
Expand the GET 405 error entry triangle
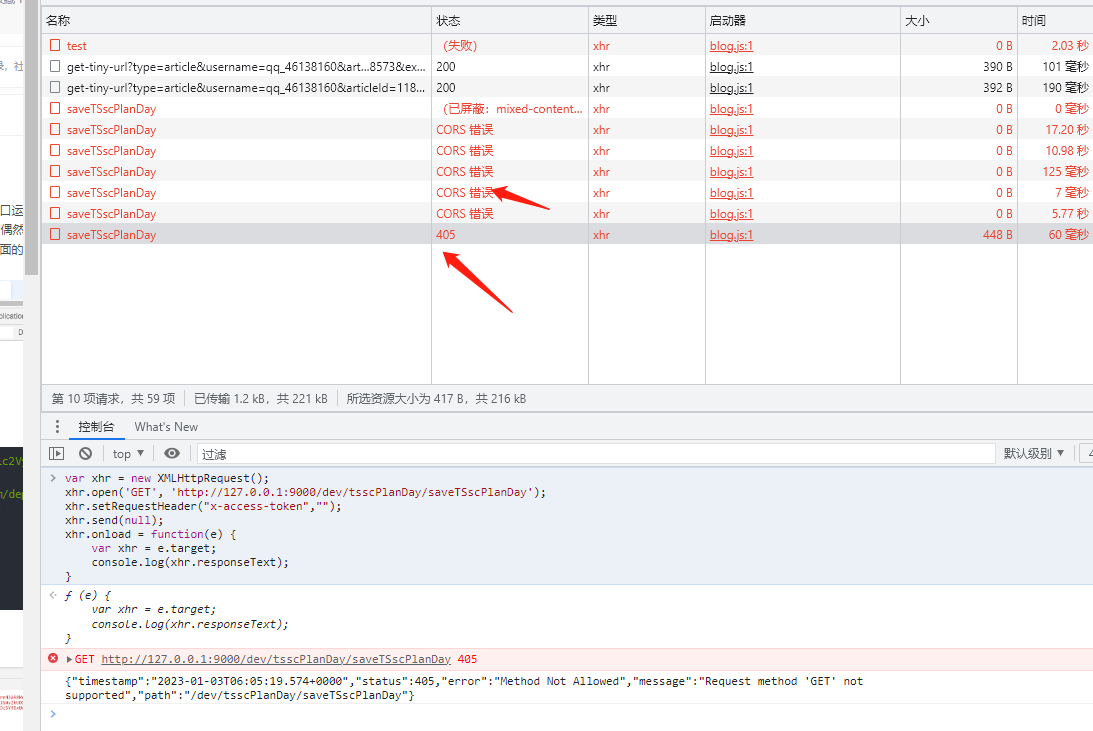click(69, 659)
